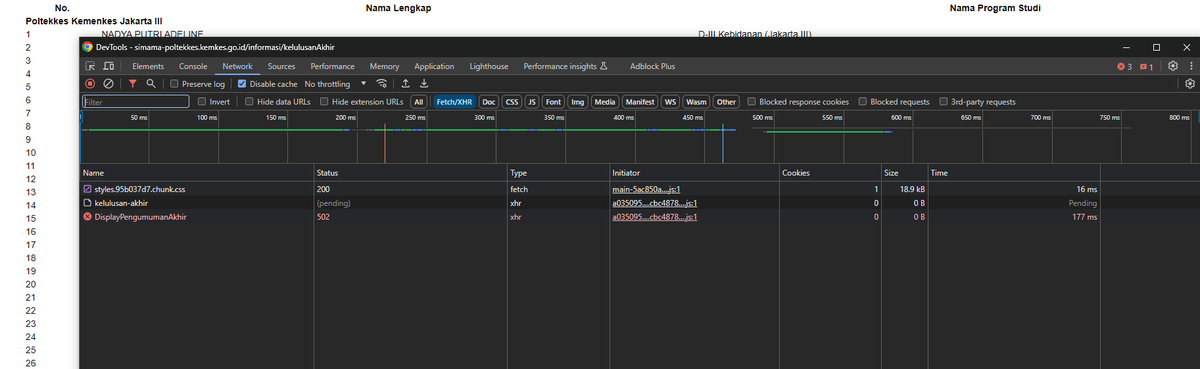
Task: Select the styles.95b037d7.chunk.css request name
Action: [x=141, y=189]
